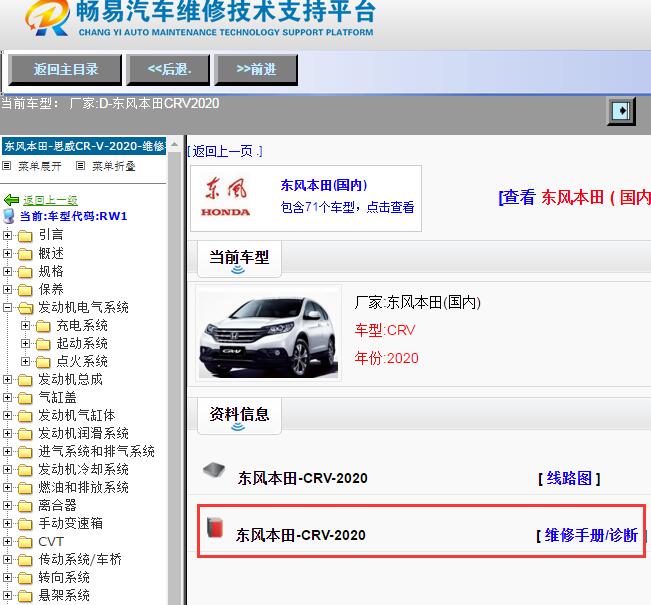This screenshot has width=651, height=605.
Task: Expand the 规格 folder node
Action: (7, 272)
